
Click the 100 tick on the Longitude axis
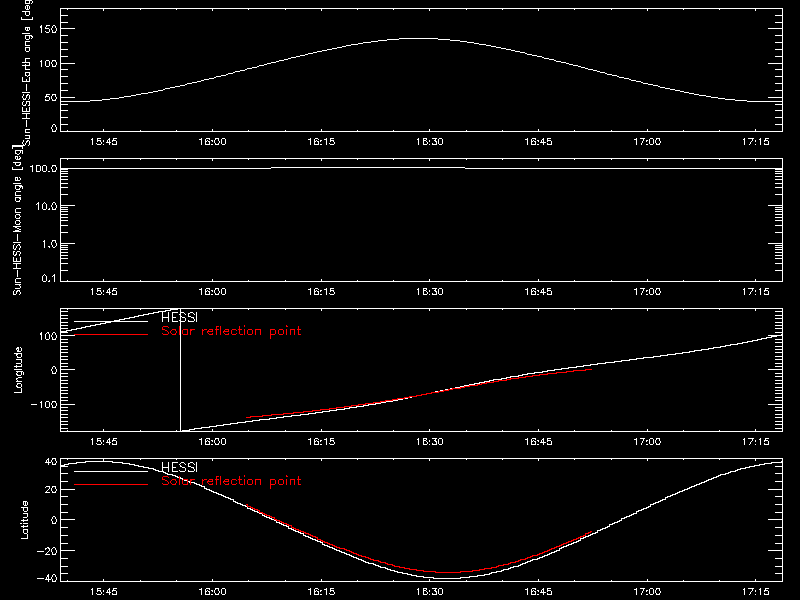[x=48, y=336]
